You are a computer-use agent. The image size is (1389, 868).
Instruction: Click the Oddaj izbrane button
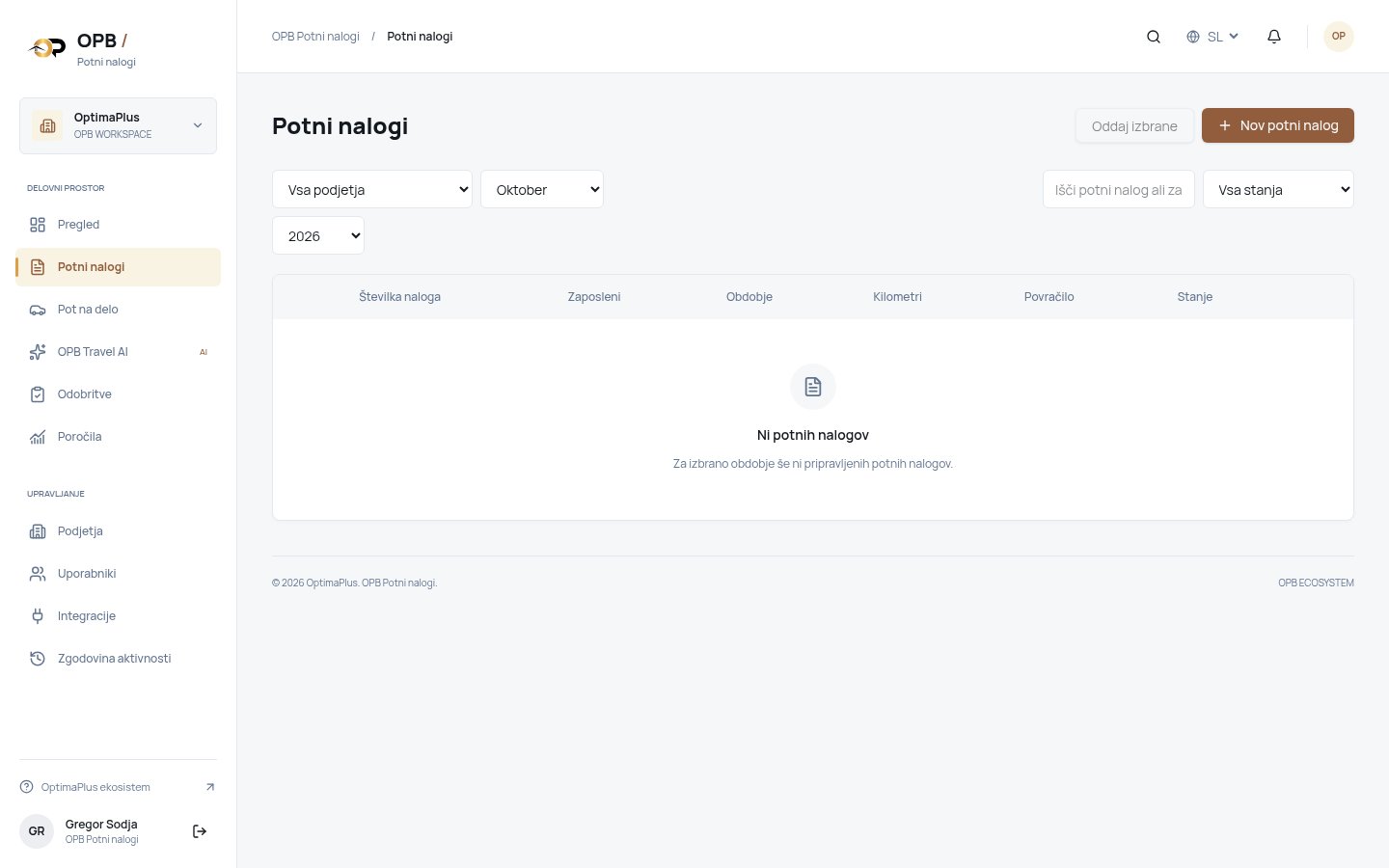click(x=1134, y=125)
